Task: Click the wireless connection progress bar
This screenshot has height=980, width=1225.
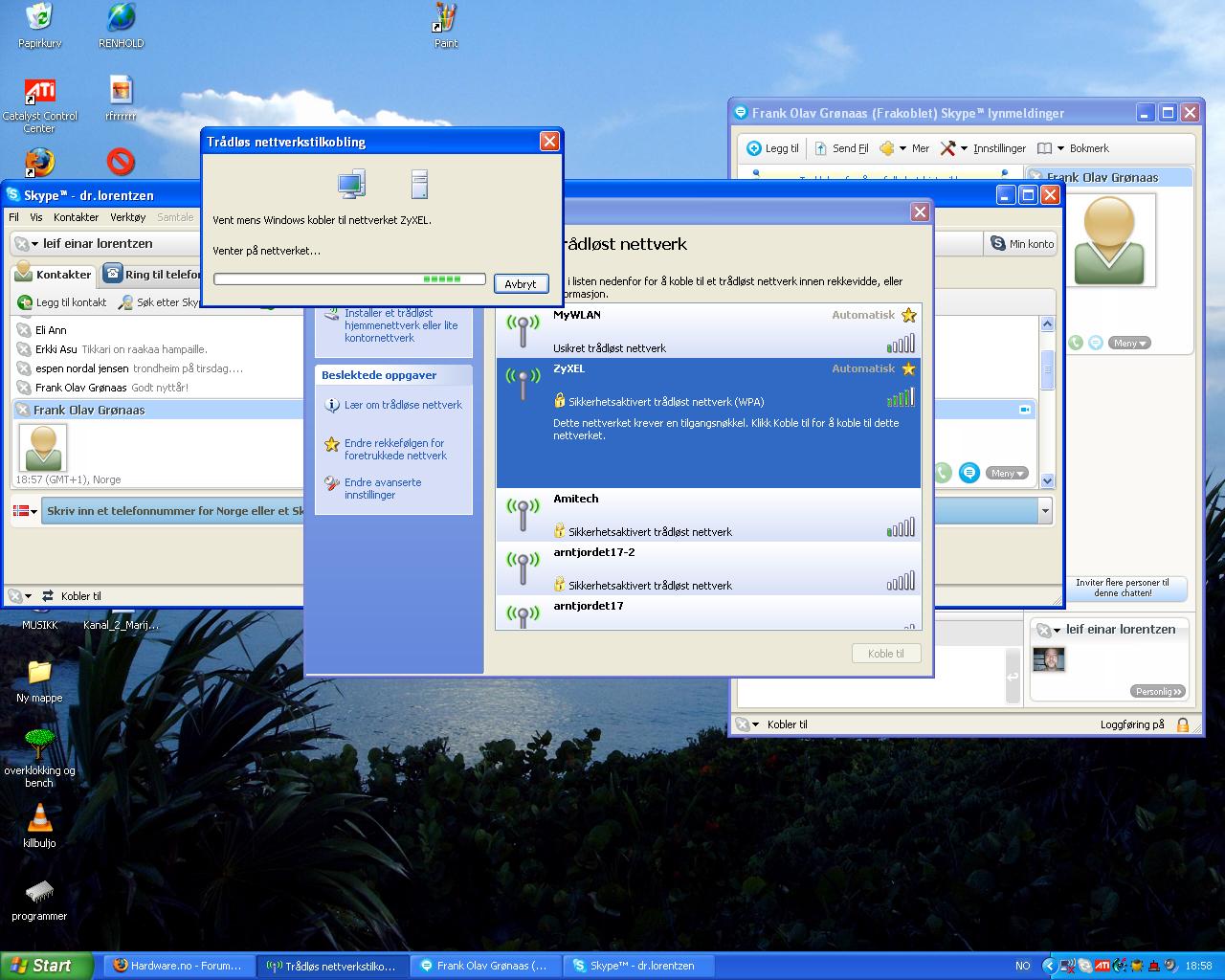Action: (x=349, y=279)
